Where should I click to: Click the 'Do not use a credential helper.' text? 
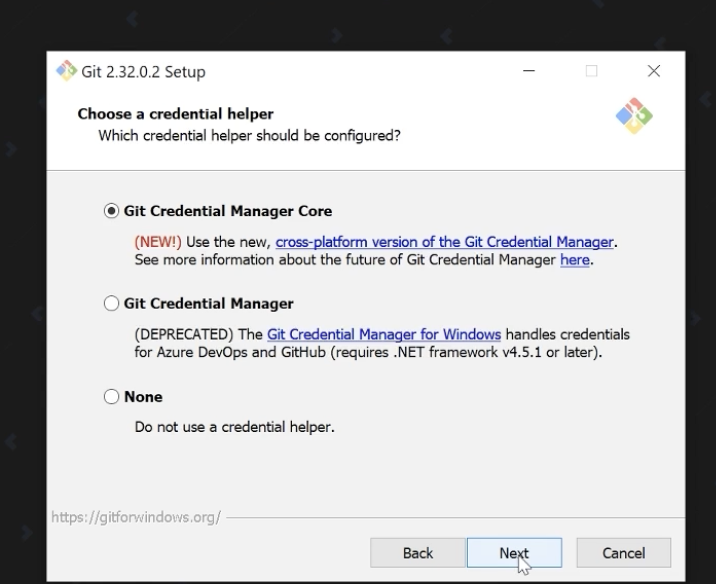point(235,427)
